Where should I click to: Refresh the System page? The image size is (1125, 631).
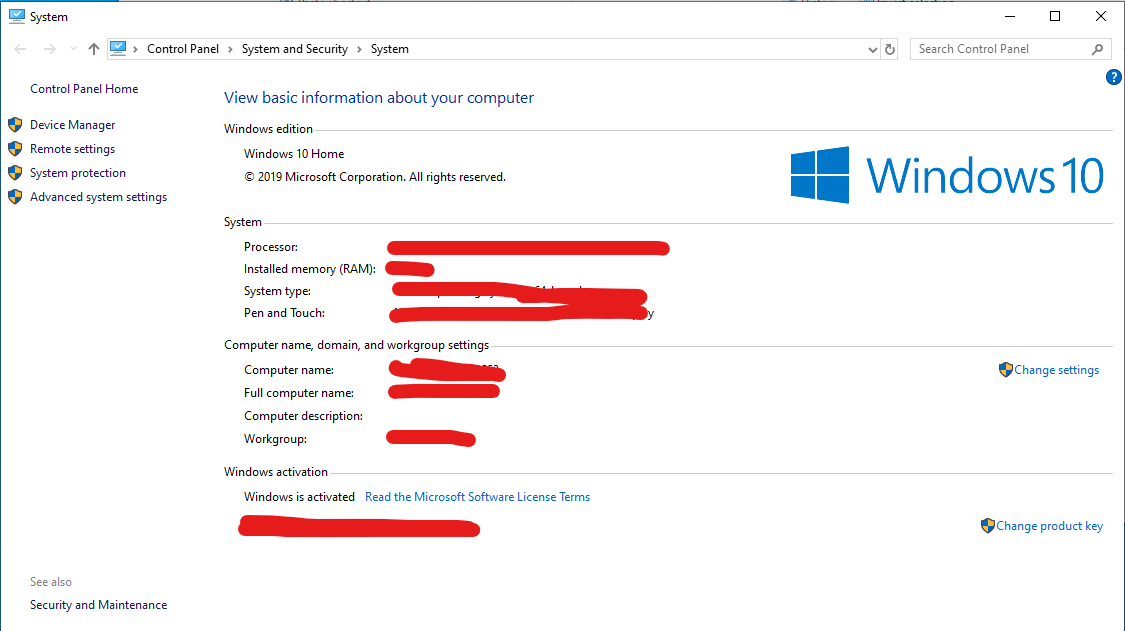click(x=890, y=50)
